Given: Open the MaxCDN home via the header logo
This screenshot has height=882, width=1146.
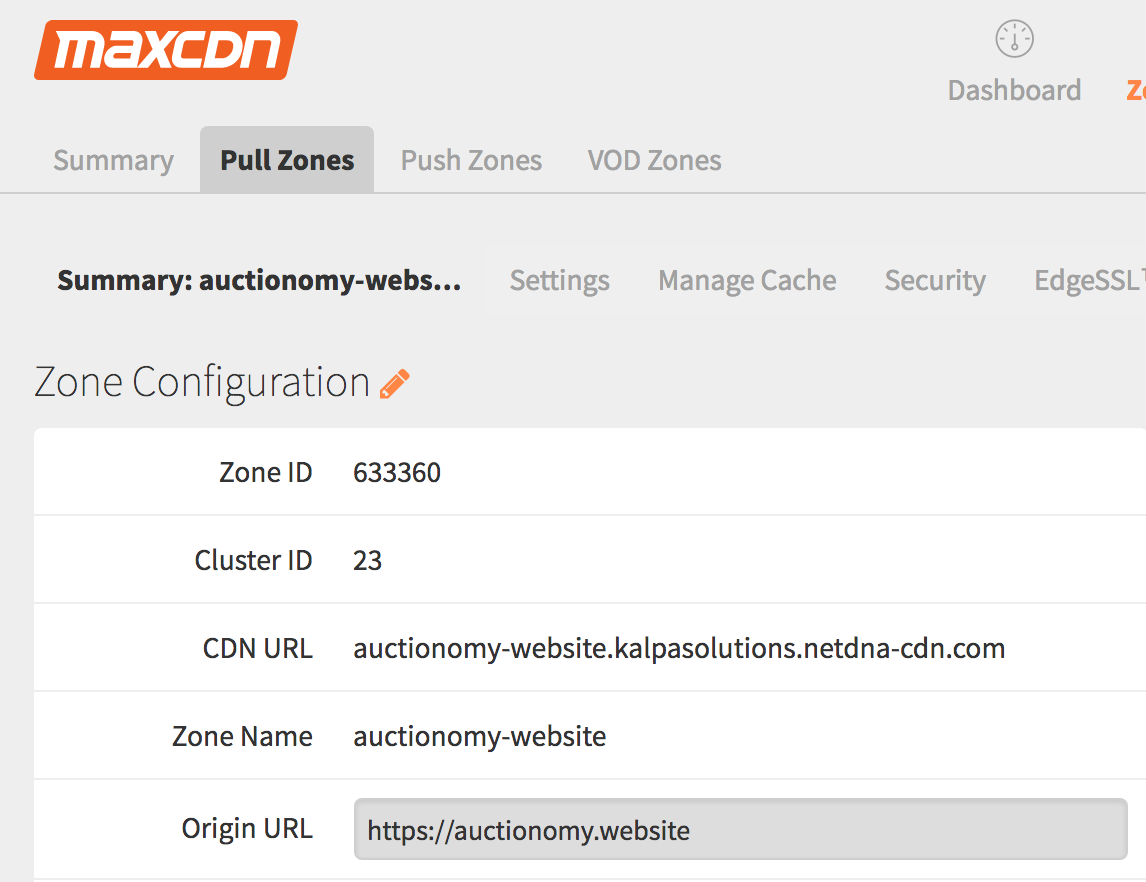Looking at the screenshot, I should [163, 50].
